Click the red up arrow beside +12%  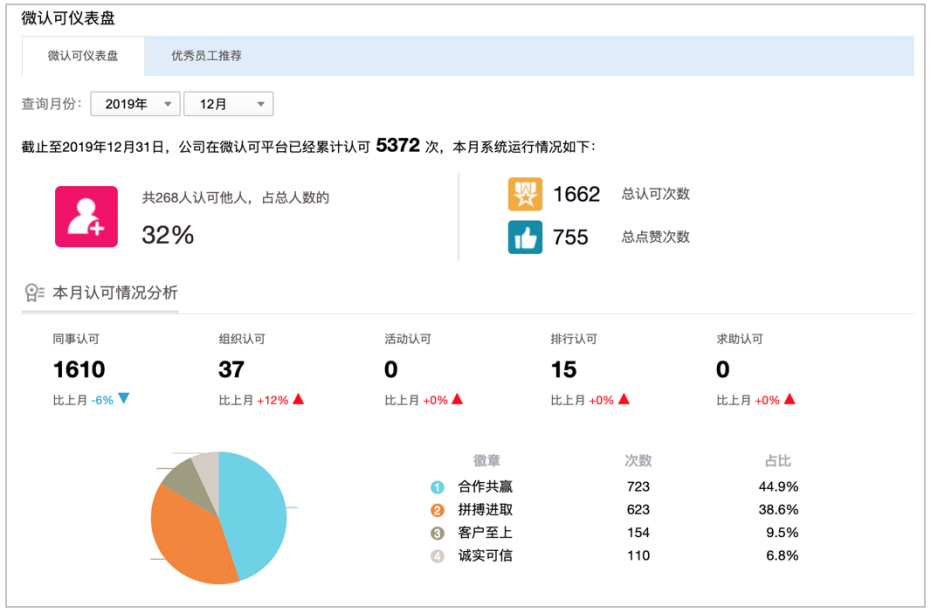(299, 399)
